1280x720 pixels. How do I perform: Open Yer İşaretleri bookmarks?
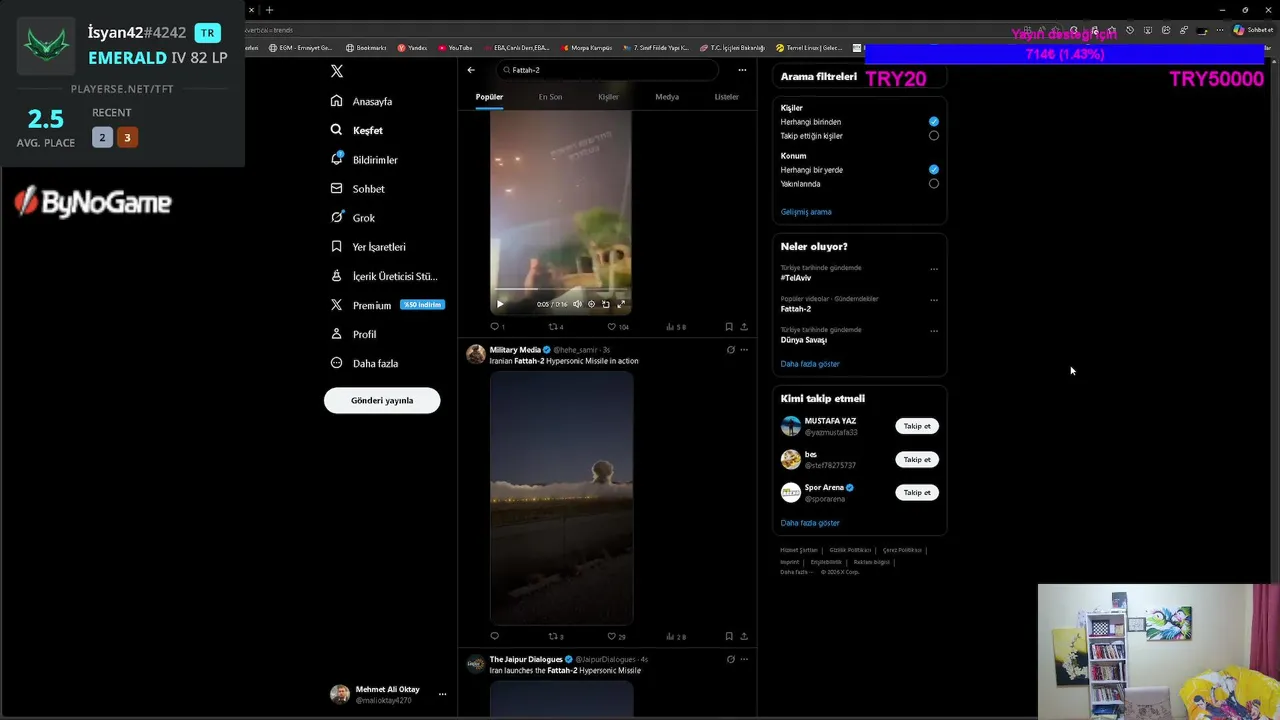[x=368, y=246]
